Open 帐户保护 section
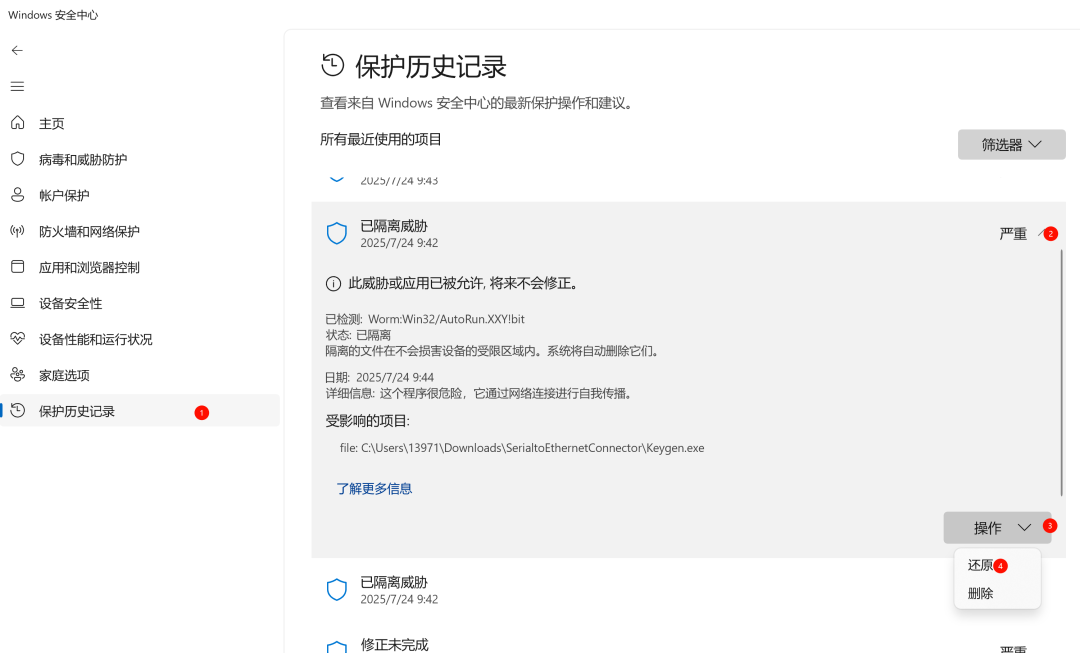 tap(140, 195)
